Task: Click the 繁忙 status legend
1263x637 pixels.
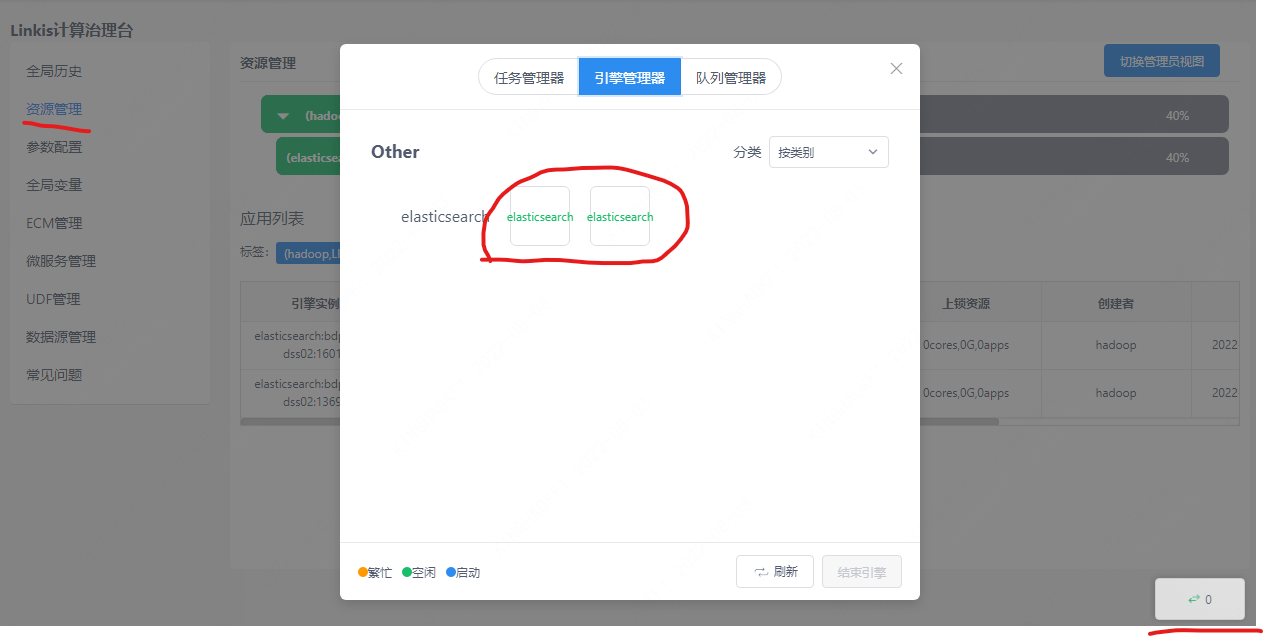Action: tap(375, 573)
